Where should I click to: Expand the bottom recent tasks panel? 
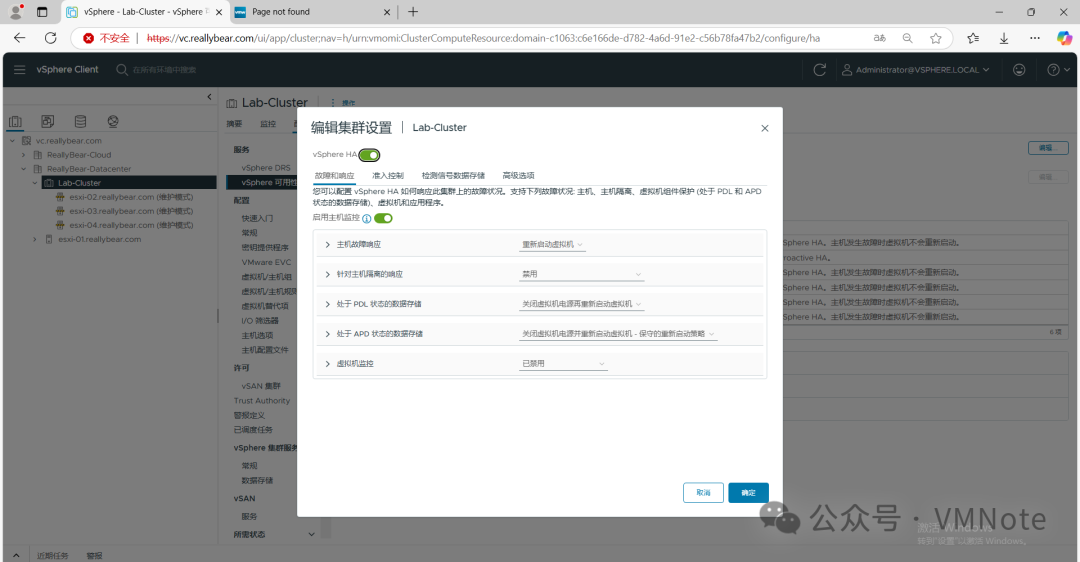coord(16,555)
